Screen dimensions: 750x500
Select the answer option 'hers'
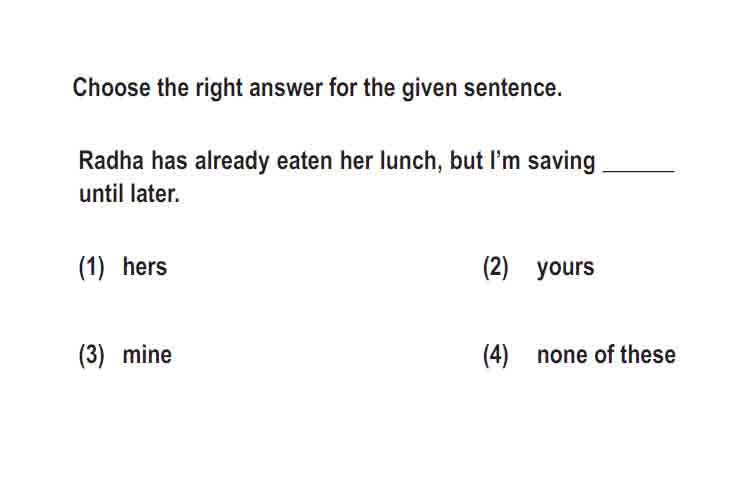pos(145,267)
